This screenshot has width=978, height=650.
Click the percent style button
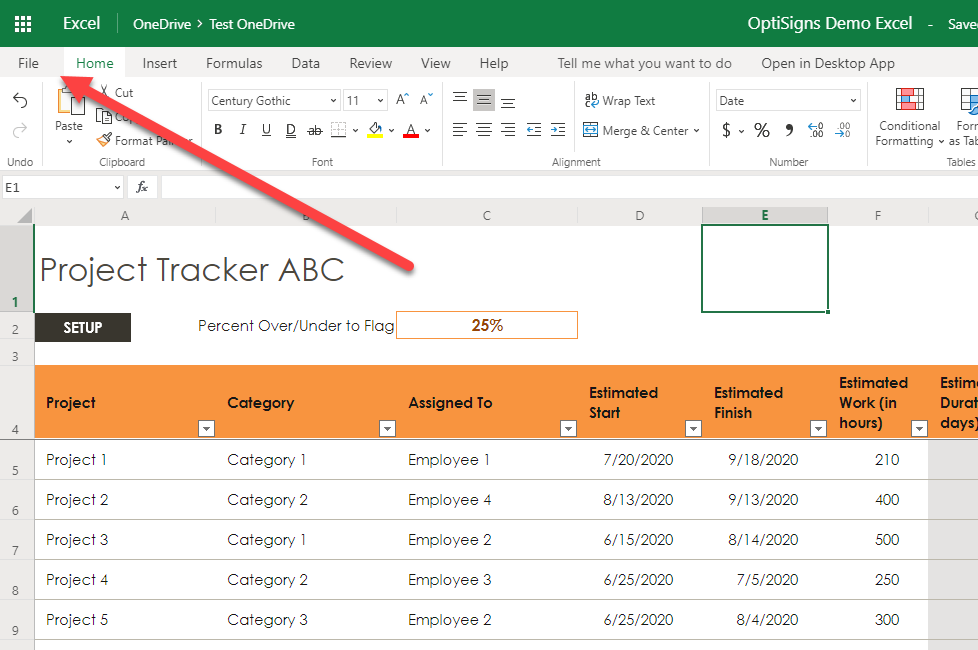click(762, 131)
